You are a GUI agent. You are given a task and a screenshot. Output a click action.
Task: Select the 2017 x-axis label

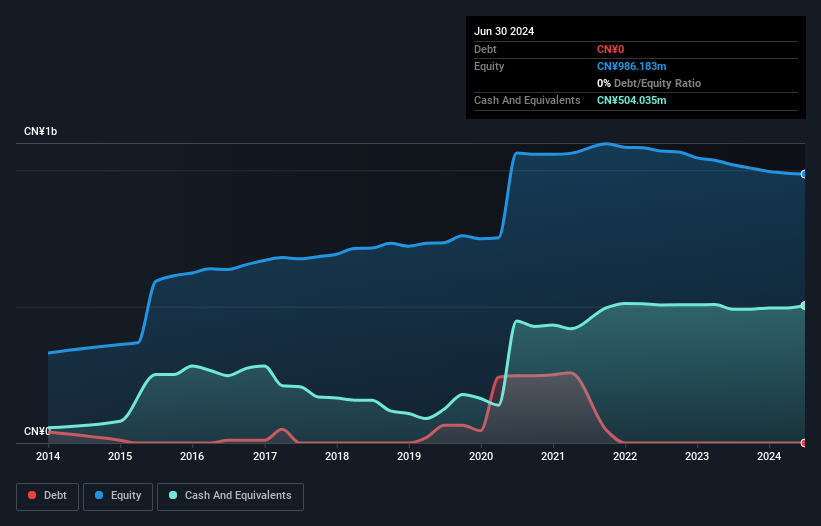[x=265, y=456]
